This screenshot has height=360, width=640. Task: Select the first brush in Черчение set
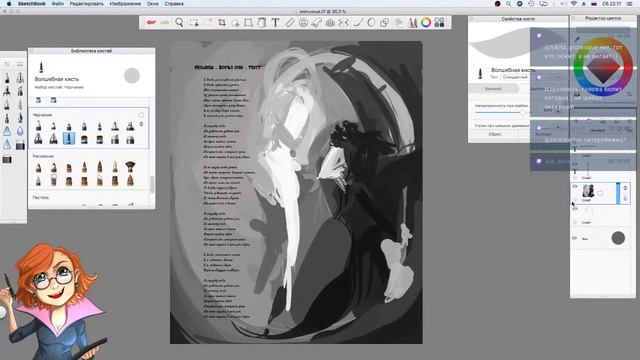[38, 126]
